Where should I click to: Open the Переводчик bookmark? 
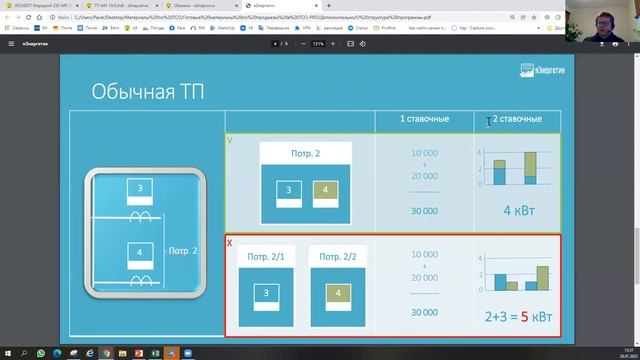tap(274, 28)
